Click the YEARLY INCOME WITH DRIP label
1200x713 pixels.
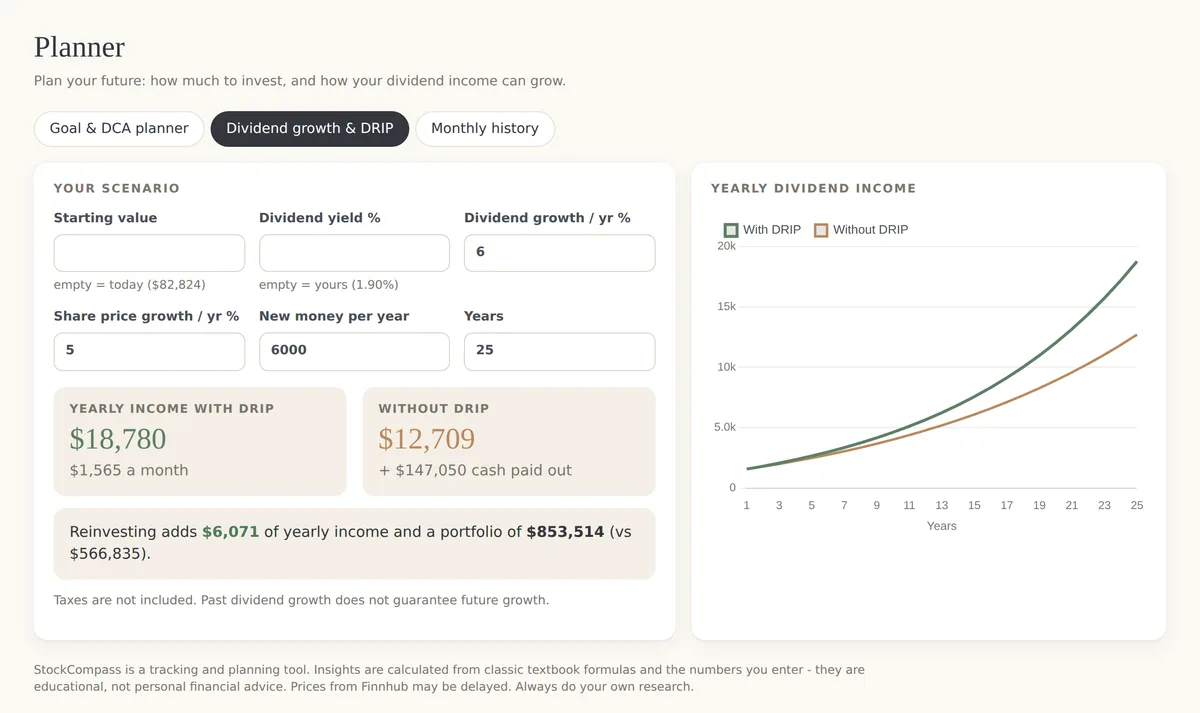tap(172, 409)
